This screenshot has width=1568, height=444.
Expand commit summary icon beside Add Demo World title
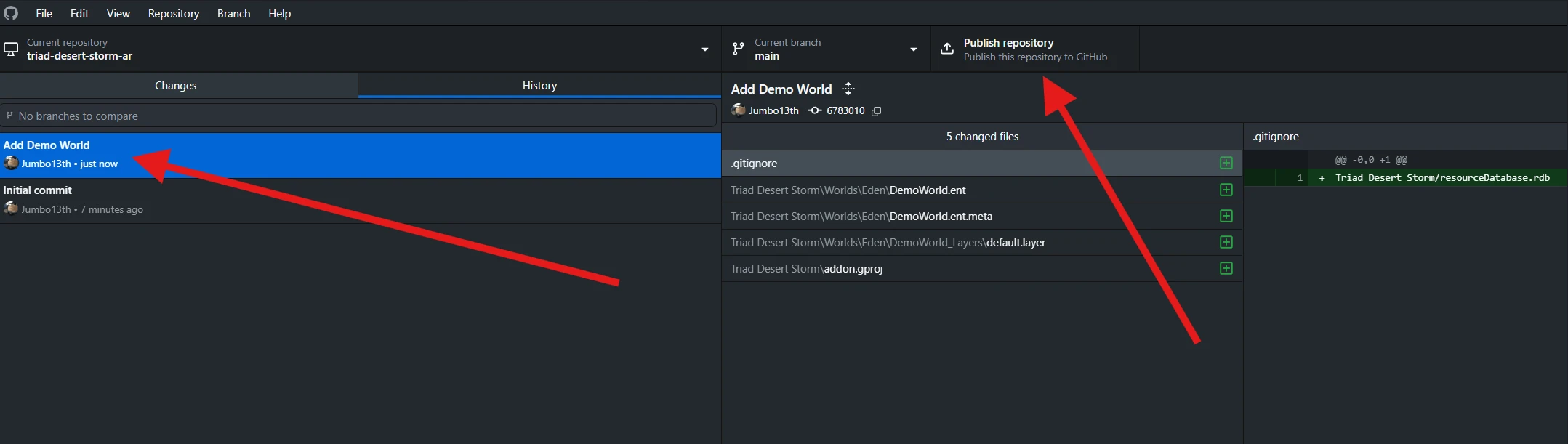coord(848,89)
